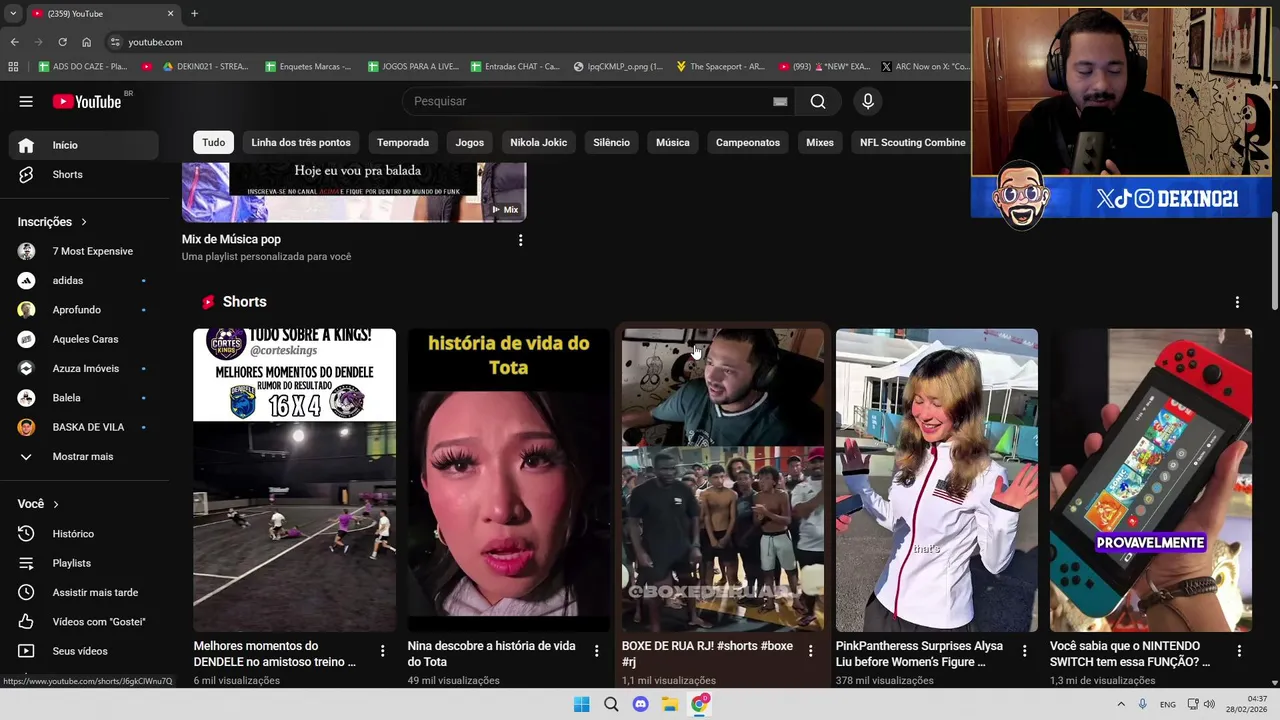Open the Vídeos com "Gostei" icon
The image size is (1280, 720).
click(x=26, y=622)
